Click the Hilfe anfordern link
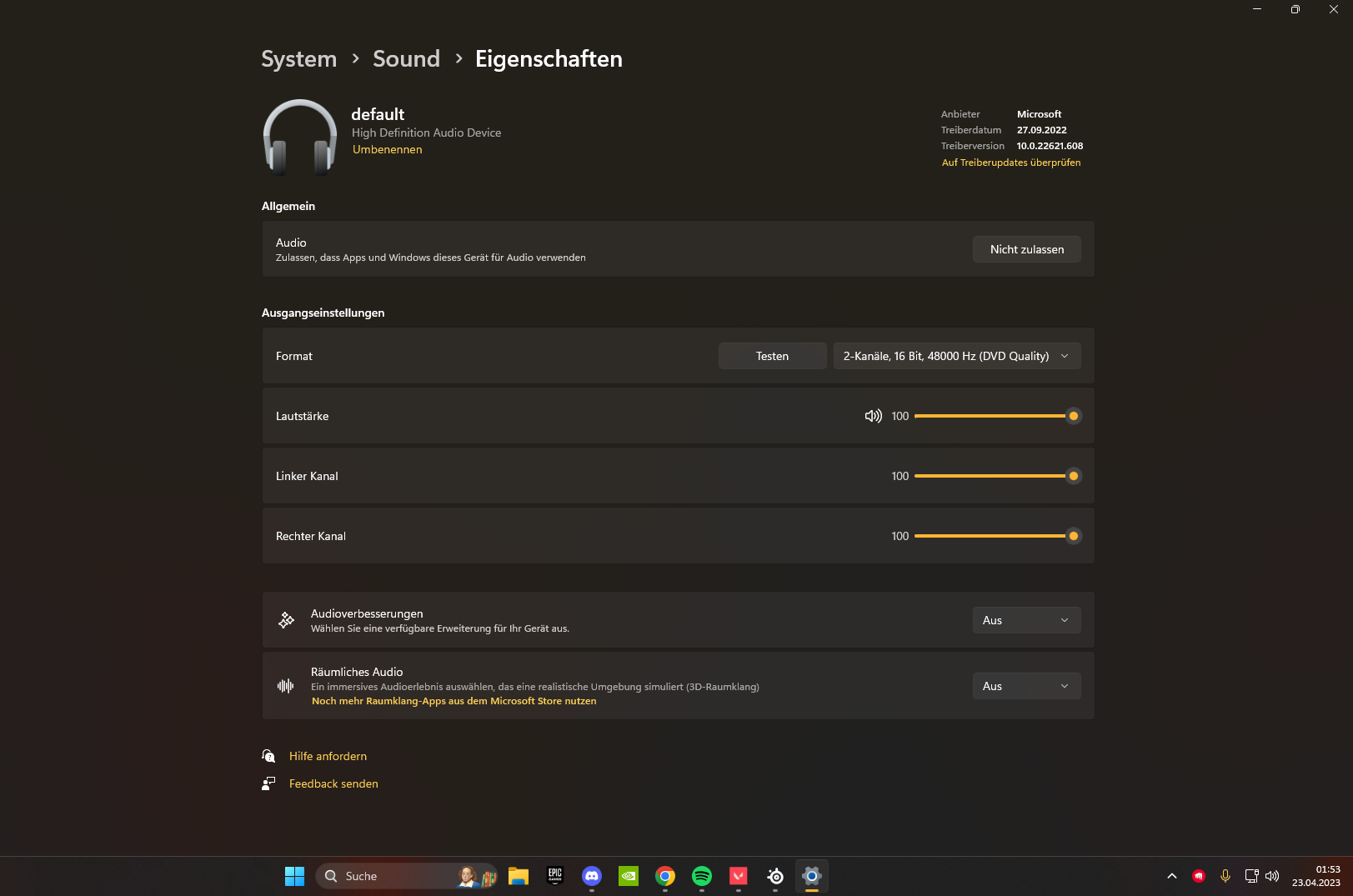The image size is (1353, 896). pyautogui.click(x=328, y=756)
